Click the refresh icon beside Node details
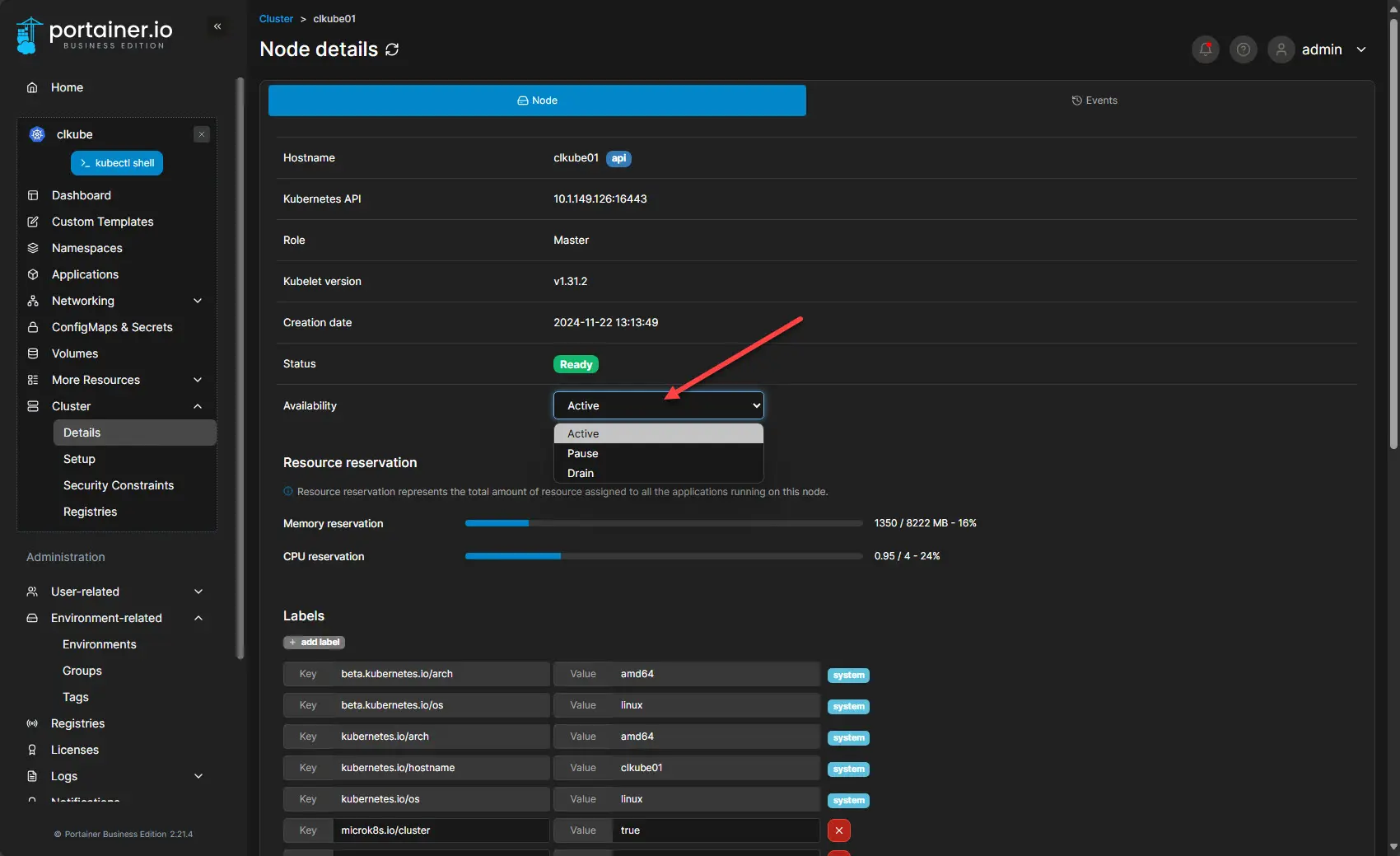 (x=392, y=49)
